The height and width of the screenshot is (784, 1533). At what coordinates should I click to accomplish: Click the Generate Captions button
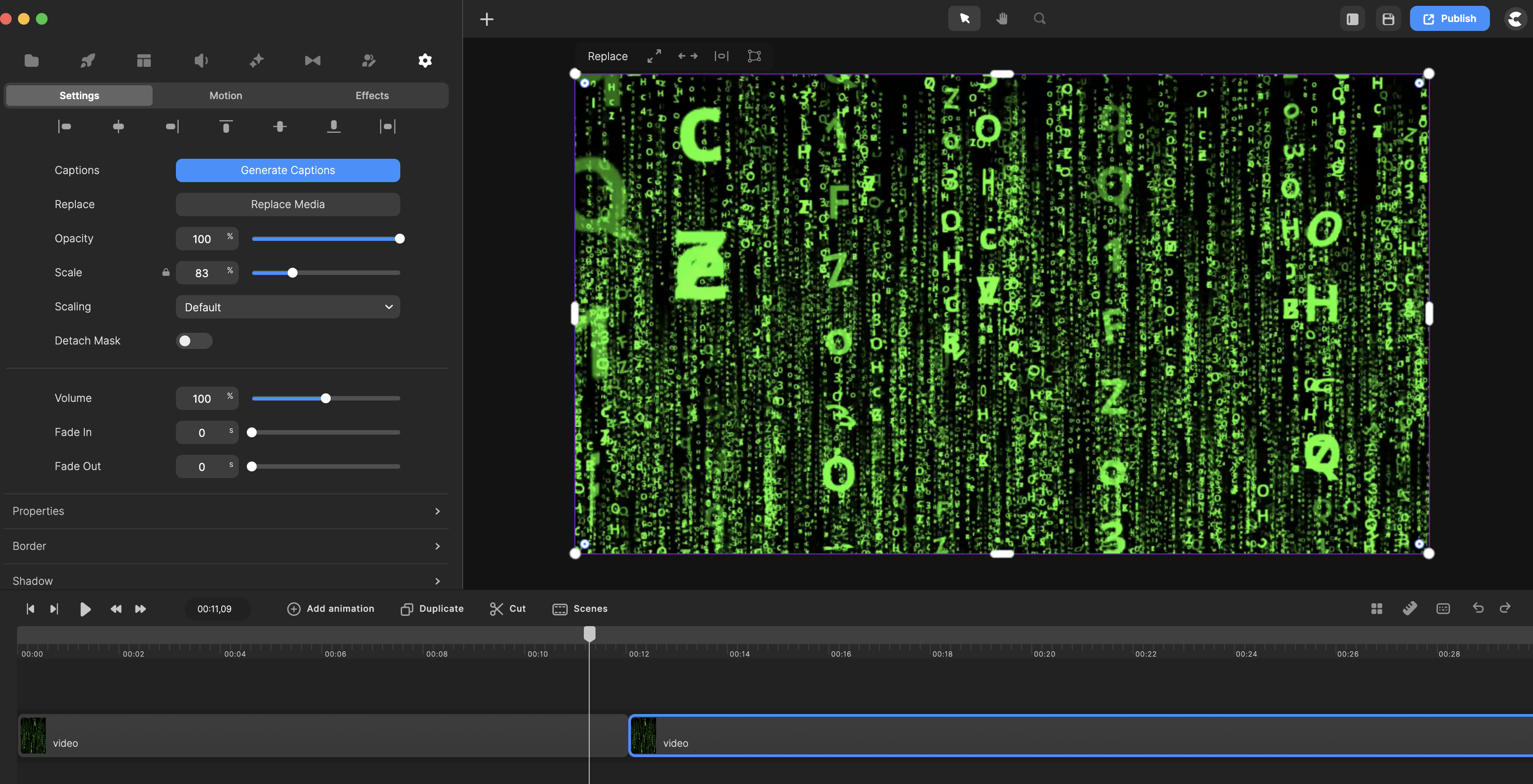pyautogui.click(x=288, y=170)
